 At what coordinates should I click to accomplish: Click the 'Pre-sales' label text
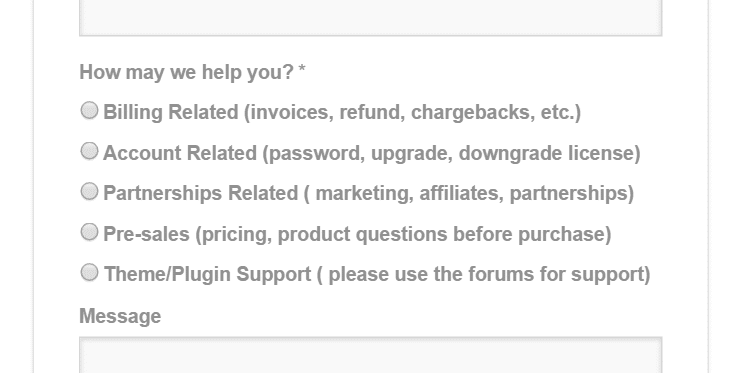point(146,234)
